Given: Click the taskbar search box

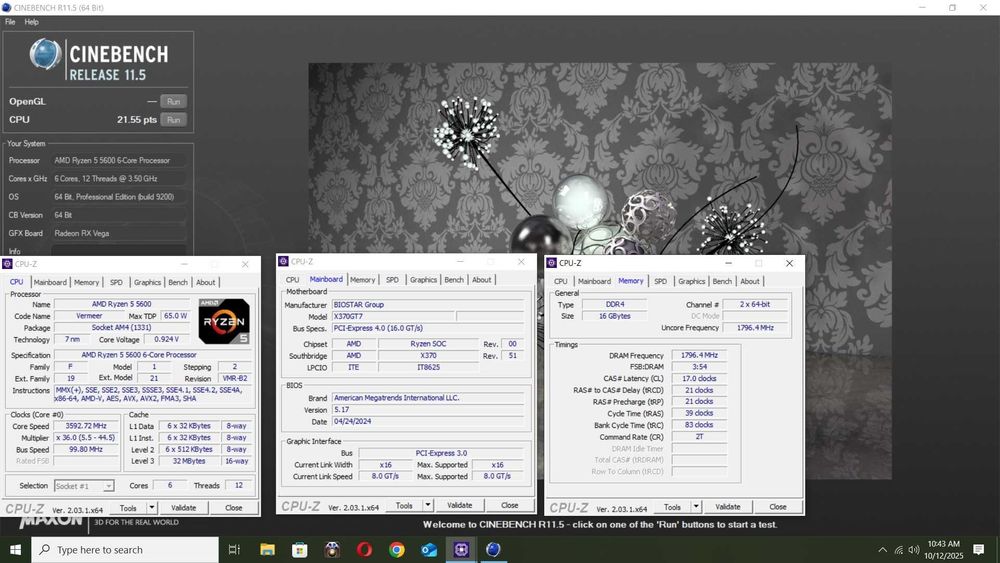Looking at the screenshot, I should pyautogui.click(x=125, y=550).
